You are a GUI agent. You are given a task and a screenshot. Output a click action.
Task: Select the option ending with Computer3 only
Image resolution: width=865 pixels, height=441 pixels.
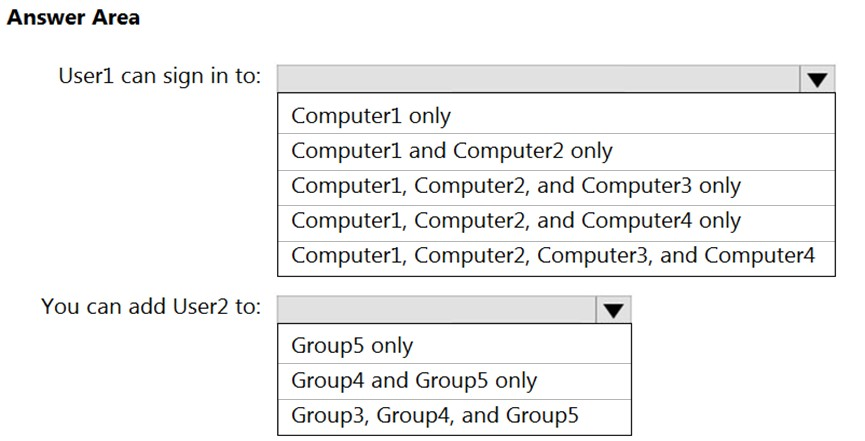556,187
